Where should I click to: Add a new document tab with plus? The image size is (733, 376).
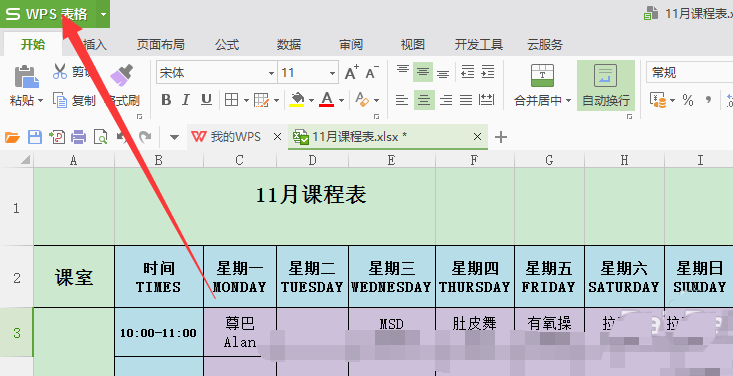501,137
